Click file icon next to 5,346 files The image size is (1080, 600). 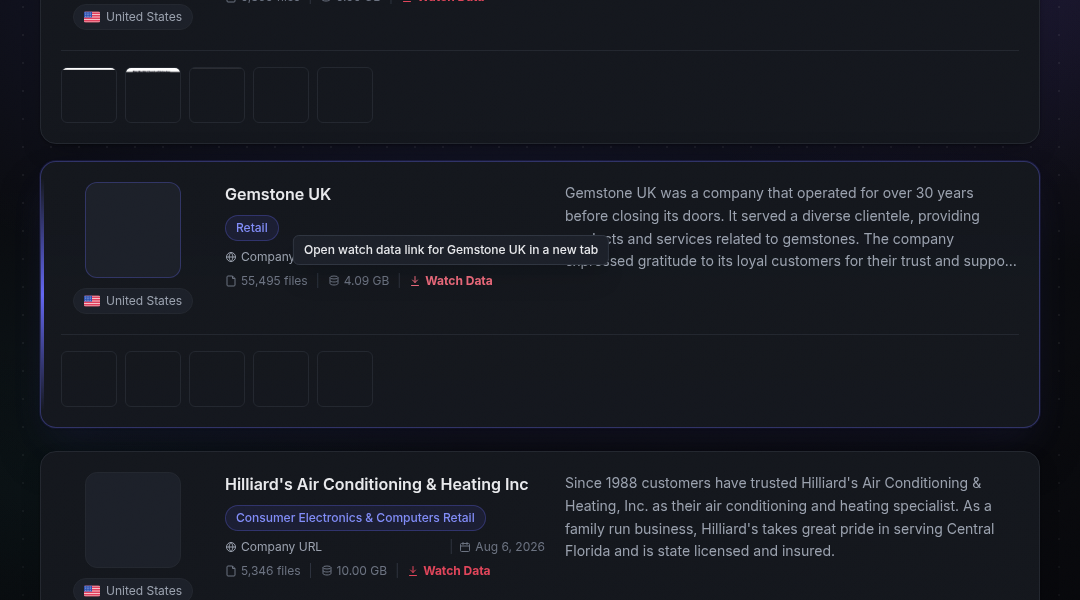tap(231, 571)
